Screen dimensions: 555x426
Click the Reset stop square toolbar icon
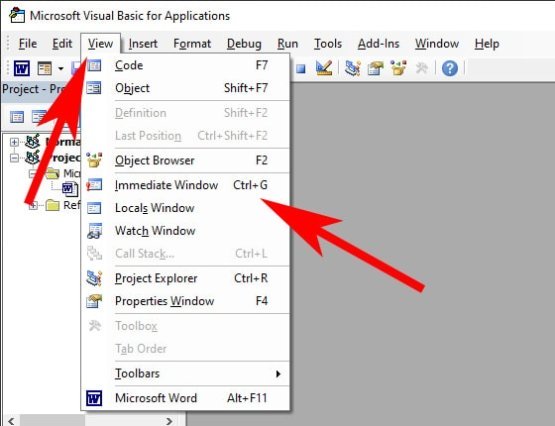301,69
